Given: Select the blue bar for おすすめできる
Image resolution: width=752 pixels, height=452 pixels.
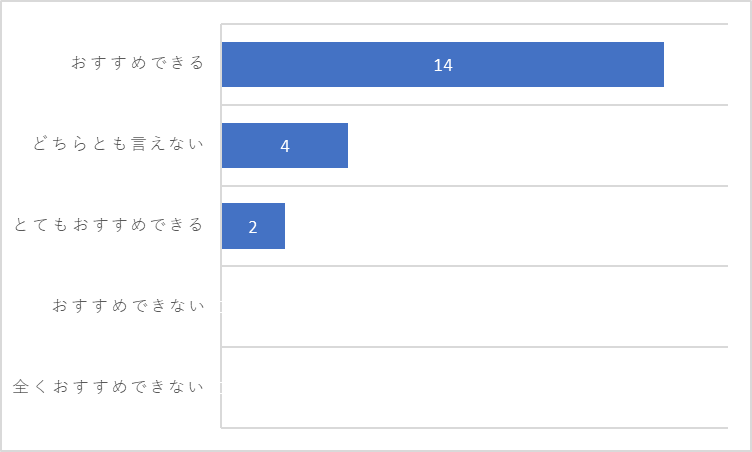Looking at the screenshot, I should click(443, 64).
